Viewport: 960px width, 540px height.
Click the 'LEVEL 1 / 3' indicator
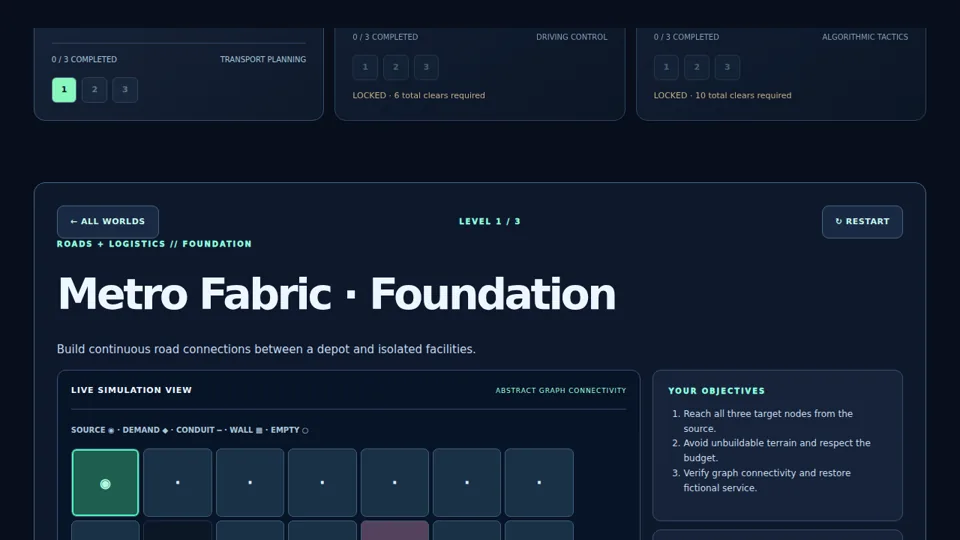[x=490, y=222]
